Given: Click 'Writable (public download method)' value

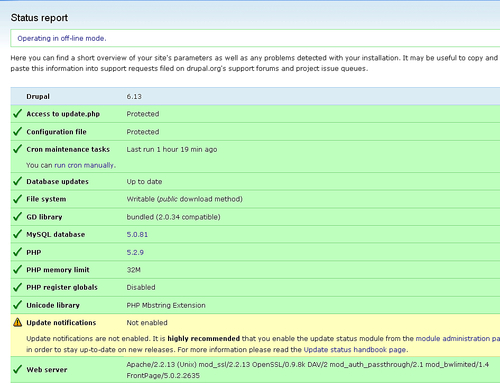Looking at the screenshot, I should click(x=184, y=199).
